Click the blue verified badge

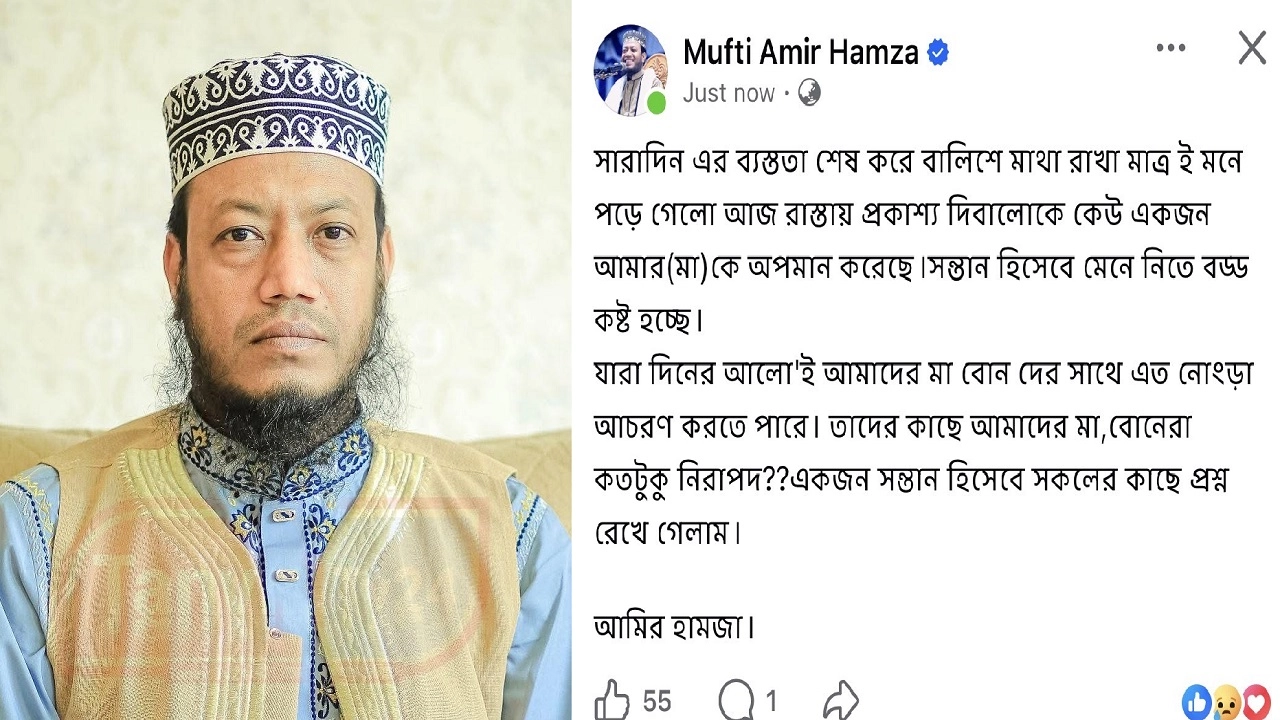(938, 53)
